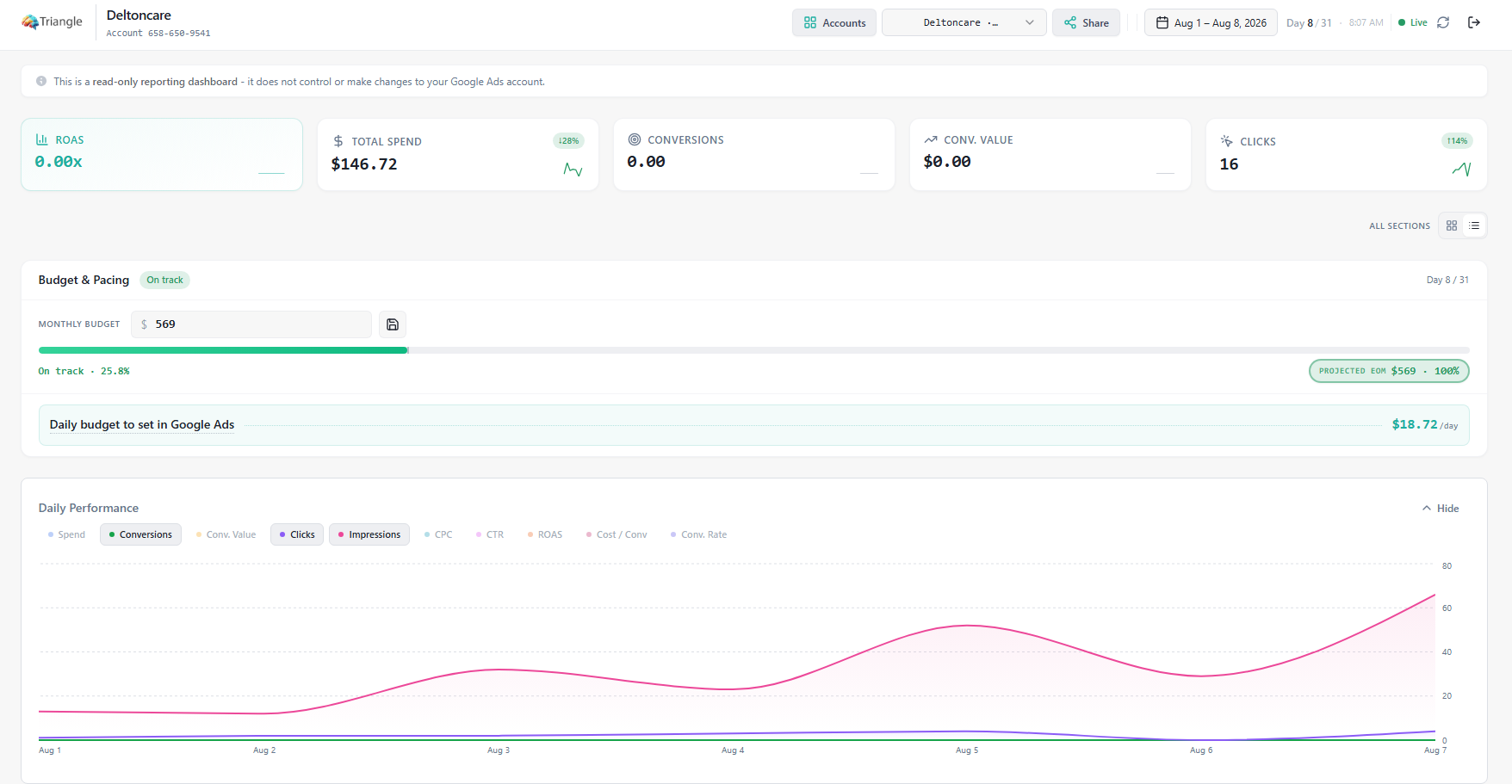Image resolution: width=1512 pixels, height=784 pixels.
Task: Click the Projected EOM $569 badge
Action: click(1389, 371)
